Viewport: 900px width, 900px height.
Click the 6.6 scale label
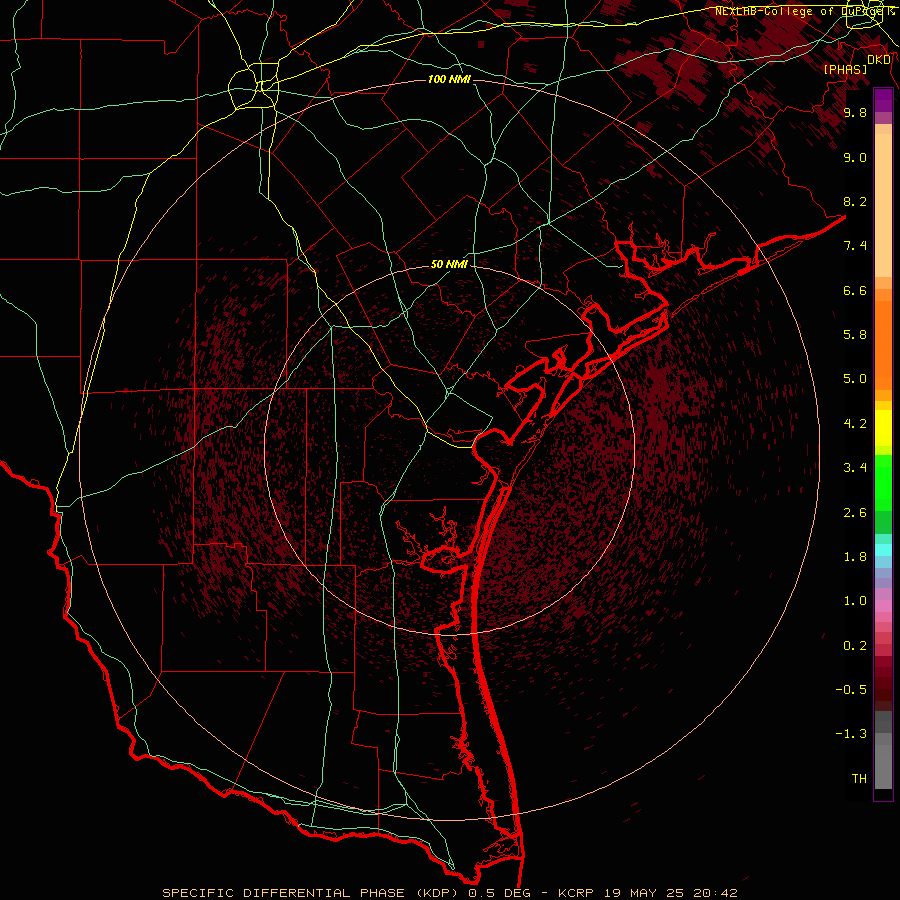(855, 290)
